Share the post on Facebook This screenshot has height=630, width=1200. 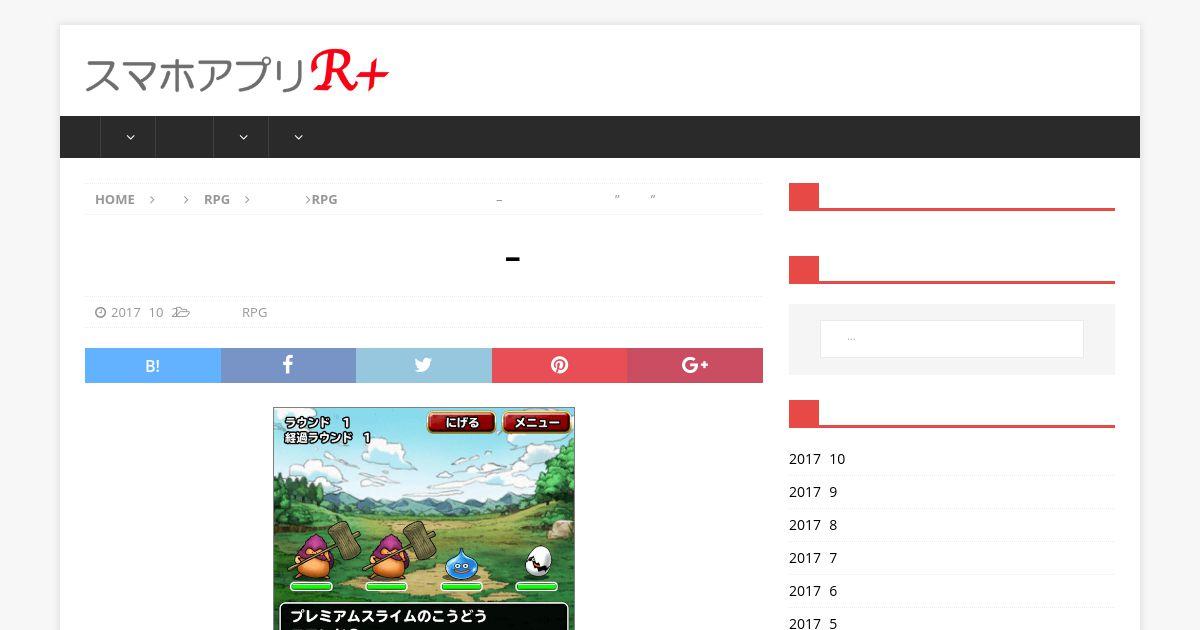pos(288,365)
